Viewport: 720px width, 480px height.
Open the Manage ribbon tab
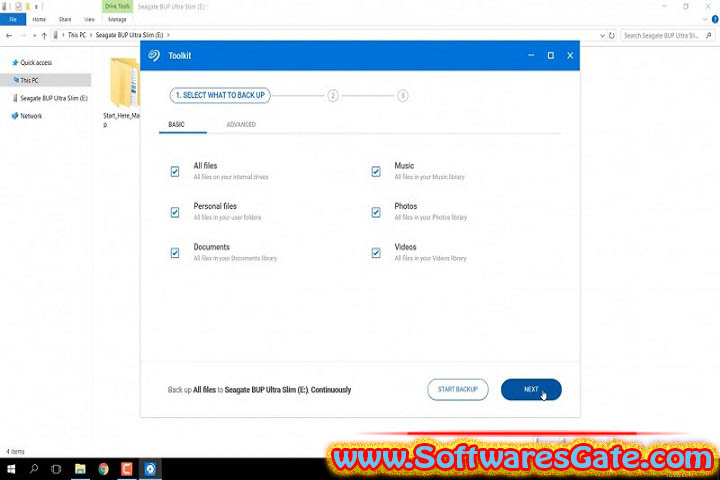point(117,19)
